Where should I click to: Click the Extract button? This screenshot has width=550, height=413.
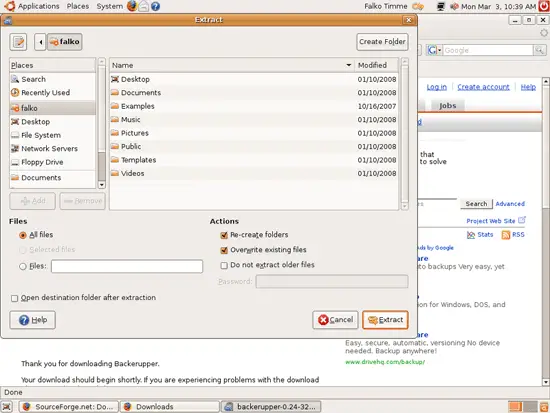tap(385, 320)
